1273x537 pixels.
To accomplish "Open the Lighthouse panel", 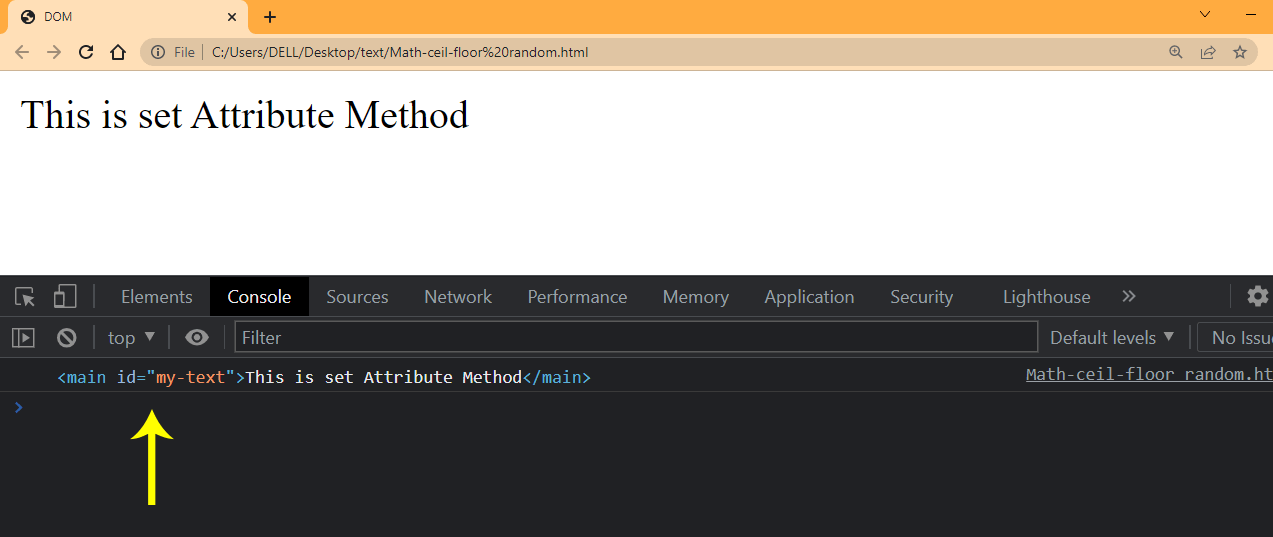I will [1046, 297].
